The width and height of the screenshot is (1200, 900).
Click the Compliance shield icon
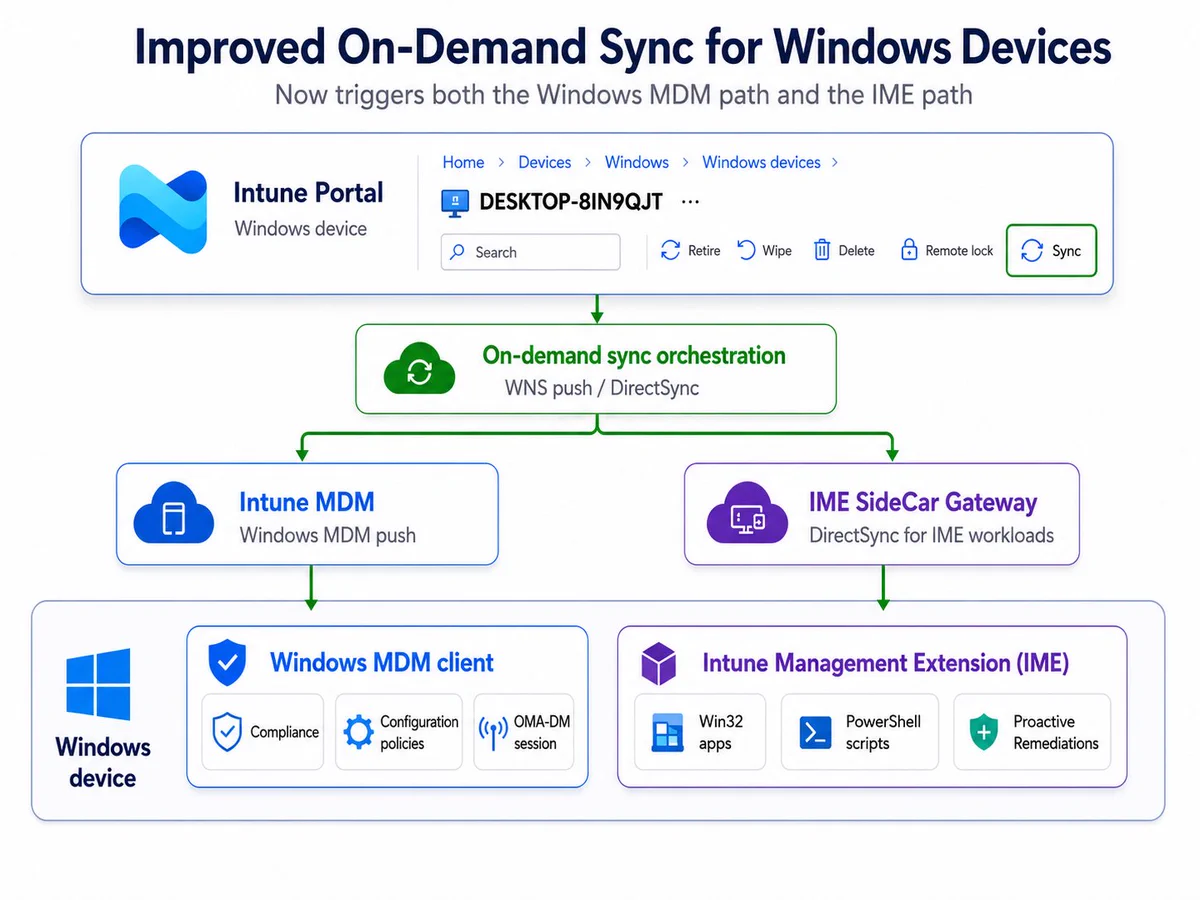pos(227,732)
